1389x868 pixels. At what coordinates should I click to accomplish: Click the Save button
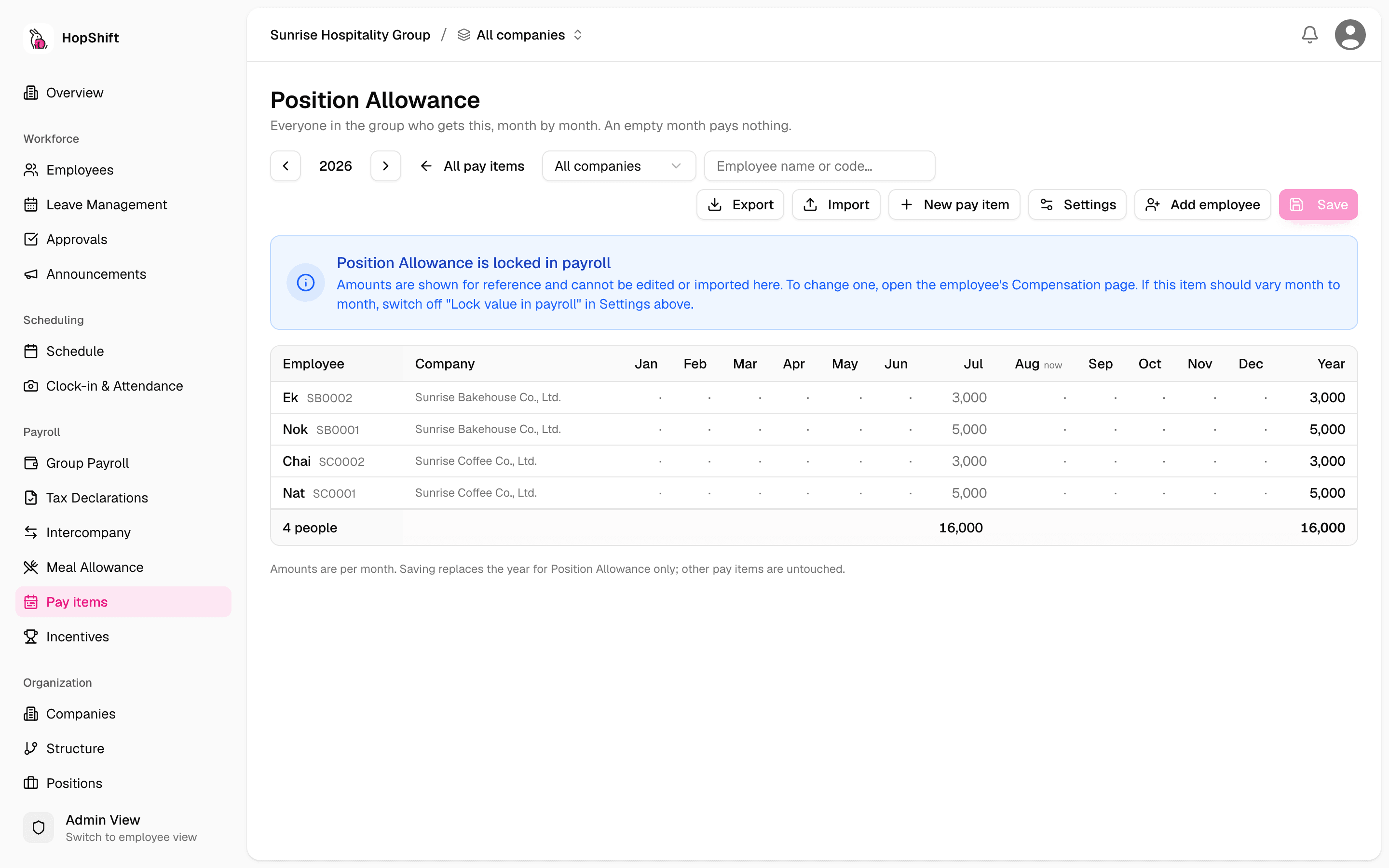click(x=1319, y=205)
